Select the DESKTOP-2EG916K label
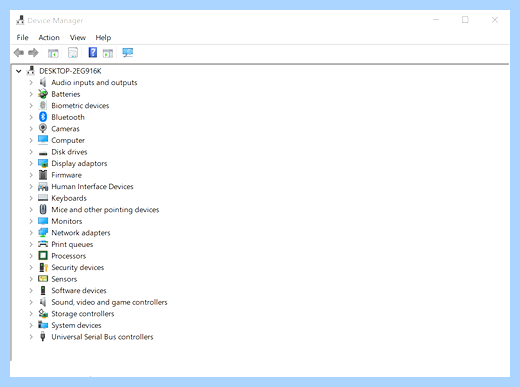 point(70,71)
